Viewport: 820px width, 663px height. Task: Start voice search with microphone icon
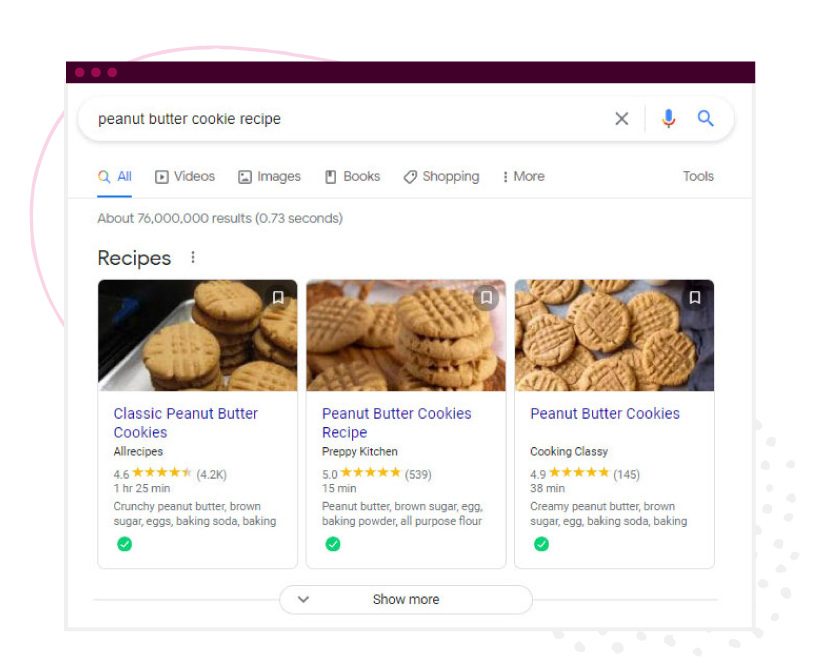[669, 119]
